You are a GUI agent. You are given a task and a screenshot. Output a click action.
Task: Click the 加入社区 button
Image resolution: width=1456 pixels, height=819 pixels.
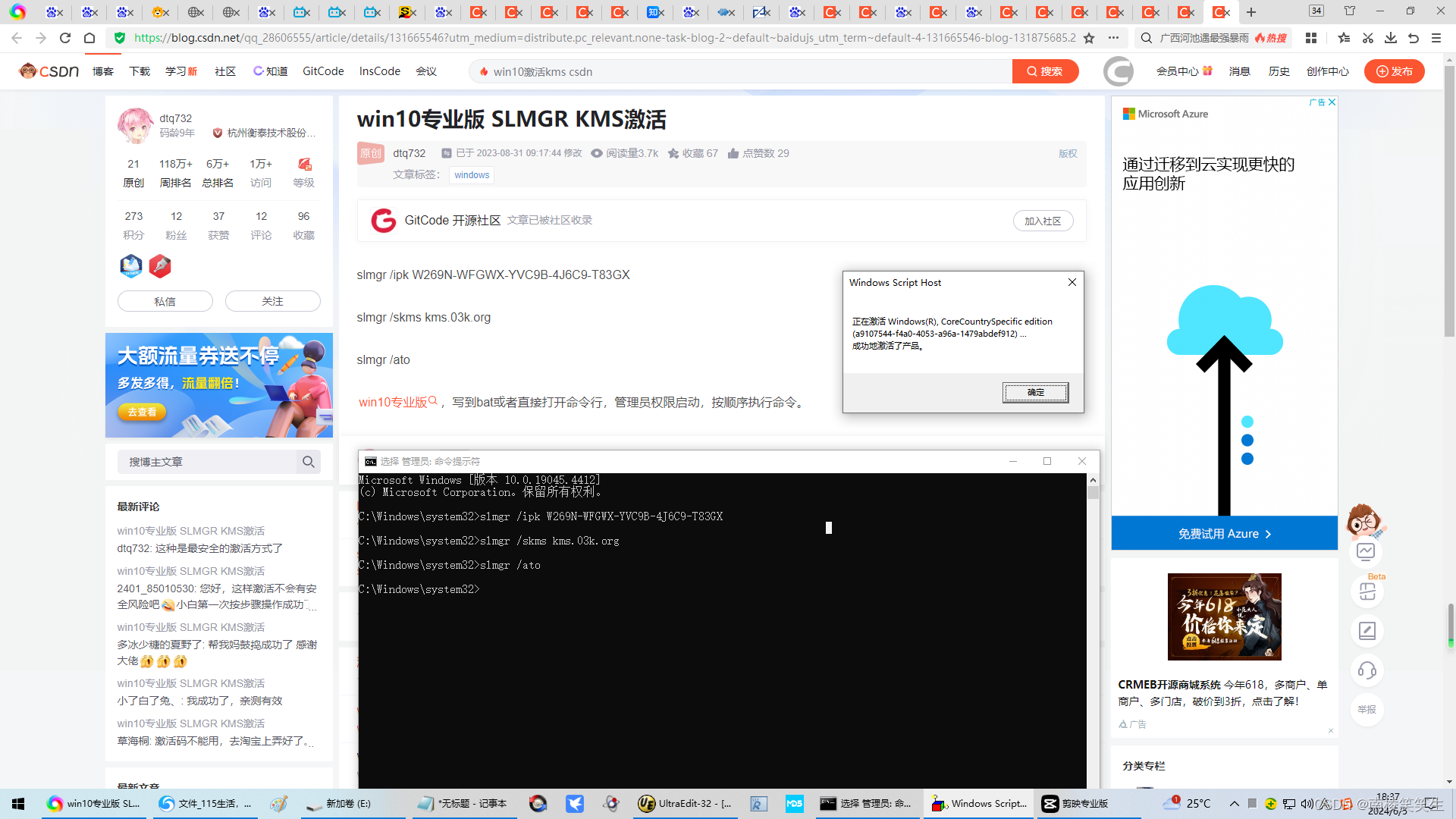1043,221
